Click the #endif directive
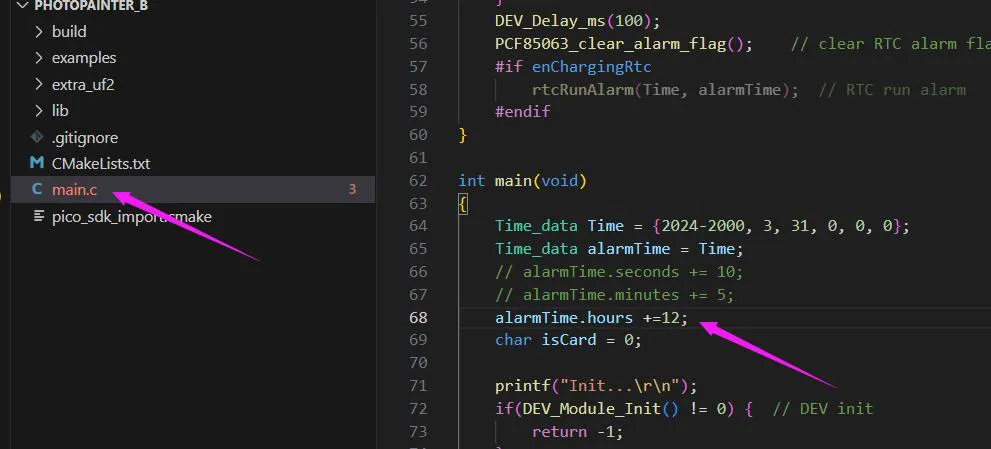This screenshot has width=991, height=449. click(x=523, y=113)
